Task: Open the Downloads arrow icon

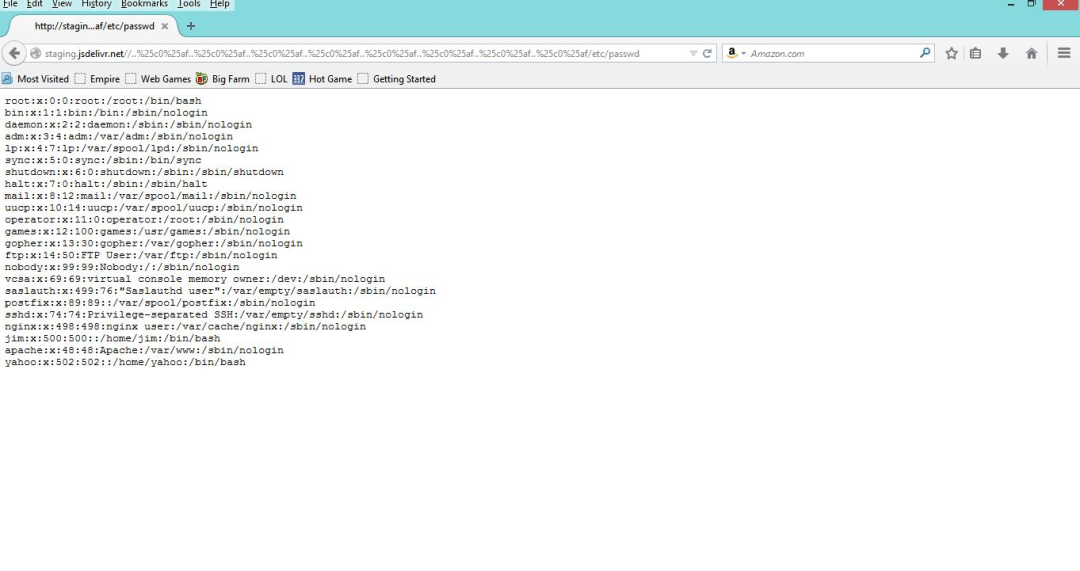Action: pyautogui.click(x=1003, y=53)
